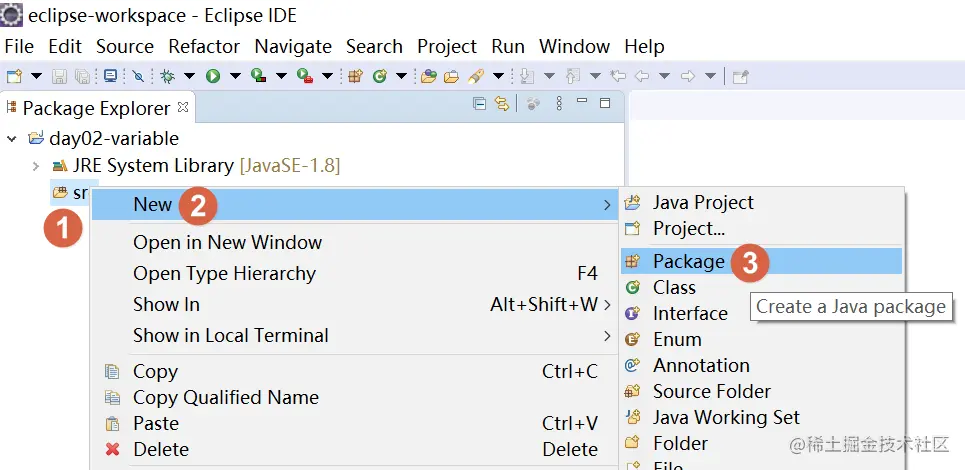This screenshot has height=470, width=965.
Task: Click the Save All toolbar icon
Action: [82, 76]
